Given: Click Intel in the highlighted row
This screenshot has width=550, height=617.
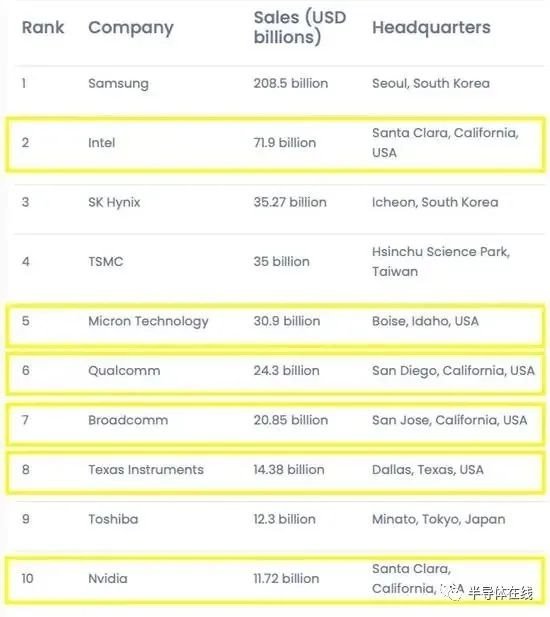Looking at the screenshot, I should point(102,142).
